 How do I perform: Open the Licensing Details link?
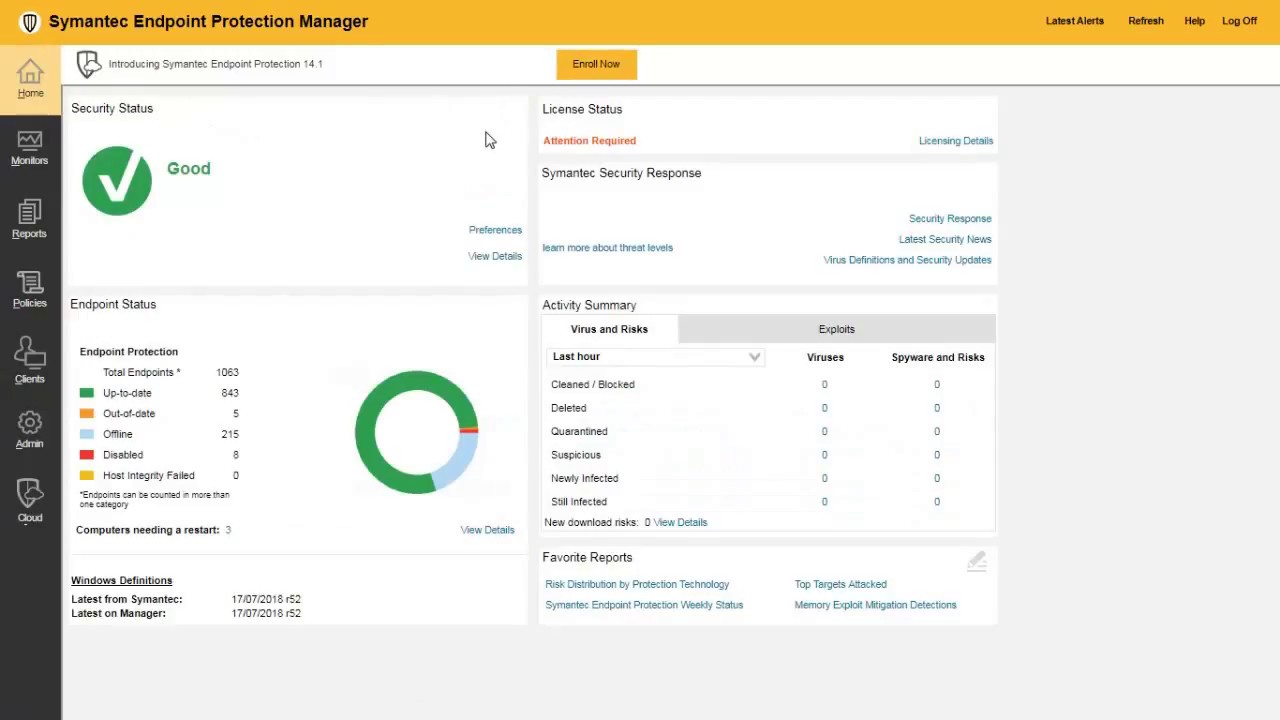click(x=955, y=141)
